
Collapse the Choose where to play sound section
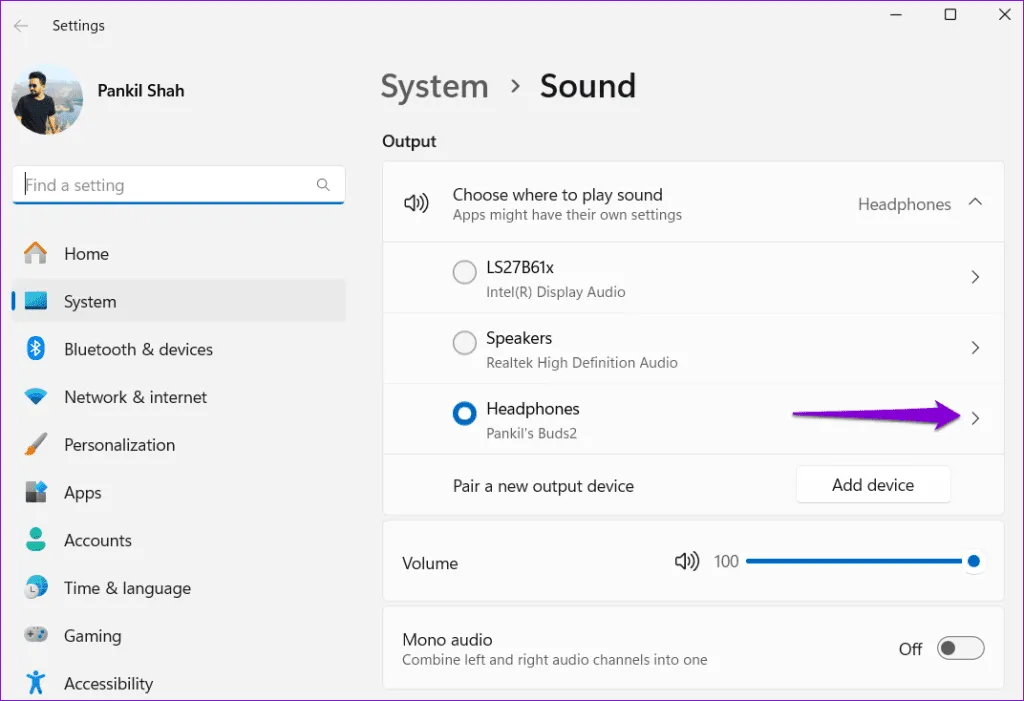[x=975, y=203]
